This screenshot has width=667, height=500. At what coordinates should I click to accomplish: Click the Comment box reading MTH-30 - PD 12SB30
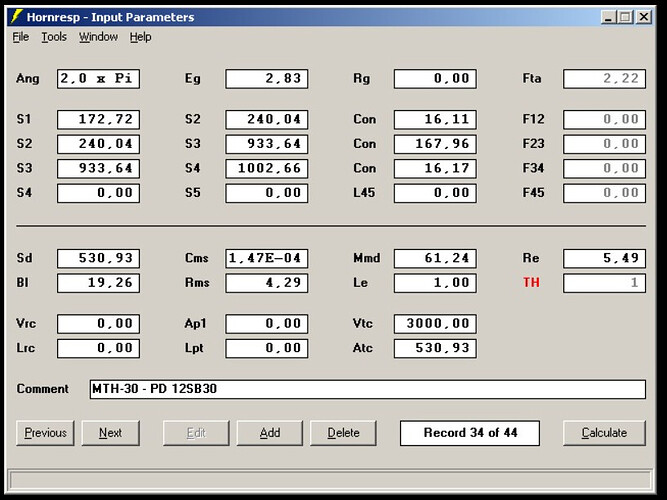point(368,389)
